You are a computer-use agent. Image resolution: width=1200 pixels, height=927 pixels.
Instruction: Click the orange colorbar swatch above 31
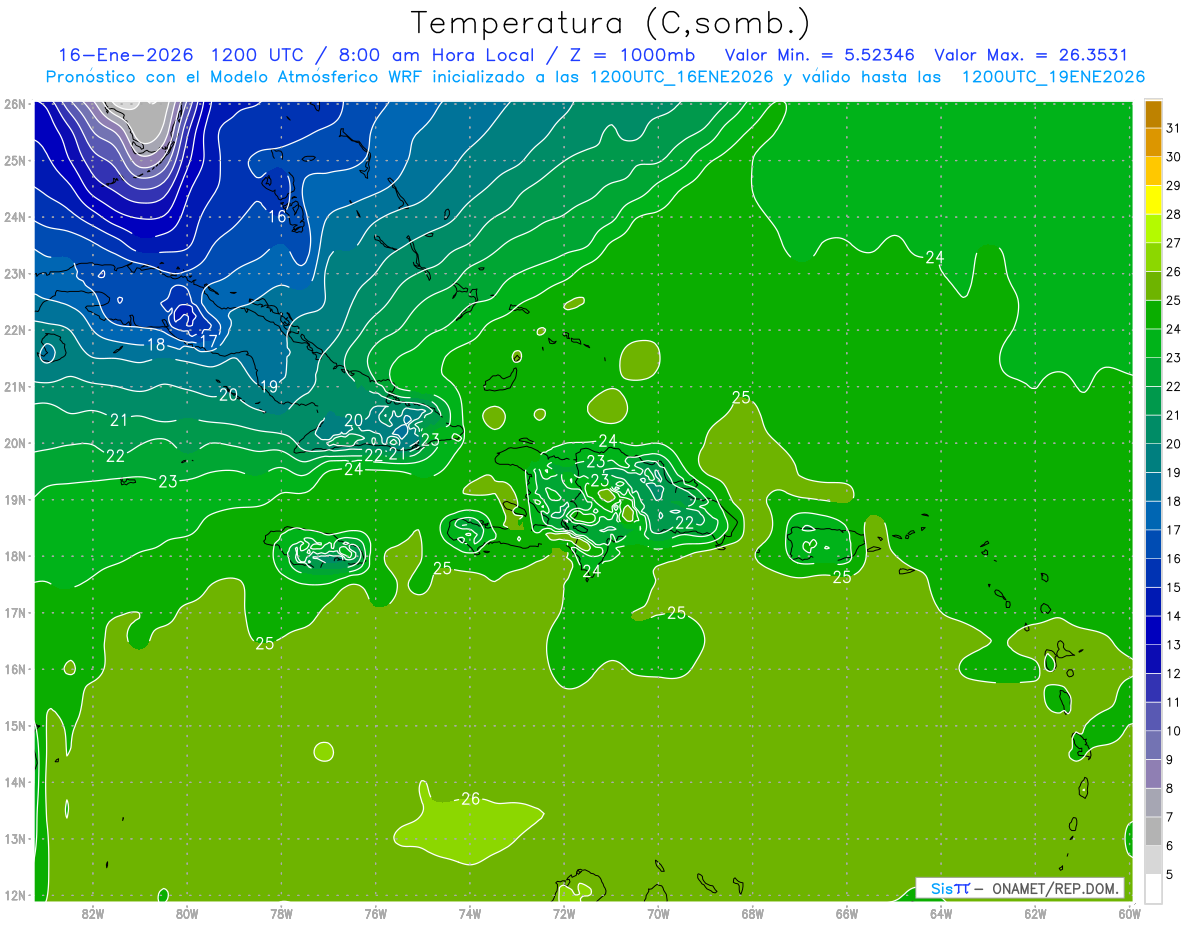point(1153,114)
